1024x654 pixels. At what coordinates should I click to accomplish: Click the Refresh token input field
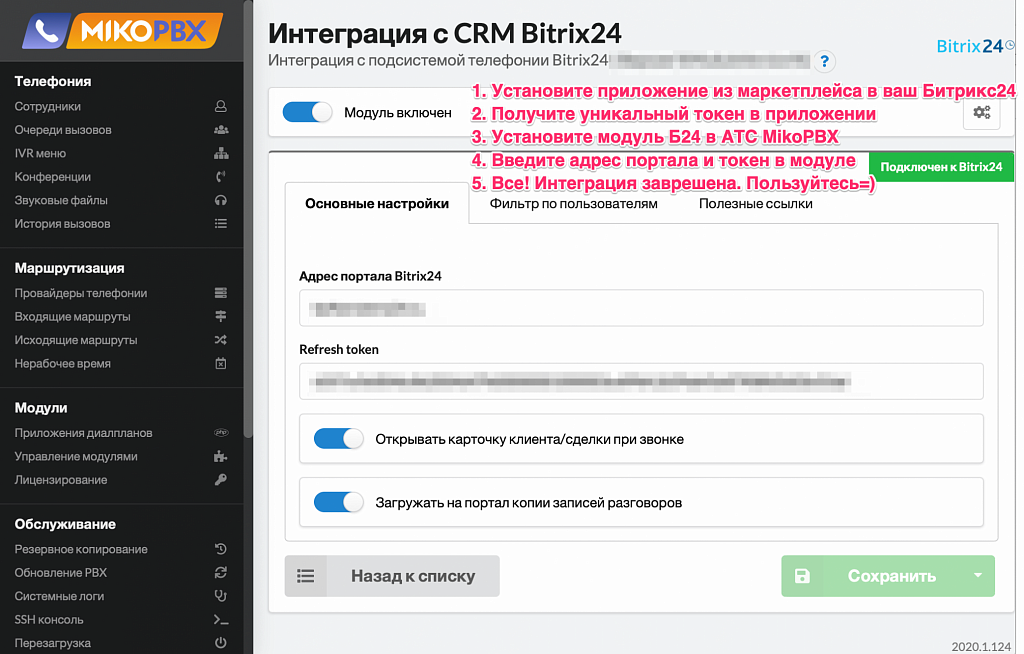pyautogui.click(x=641, y=381)
